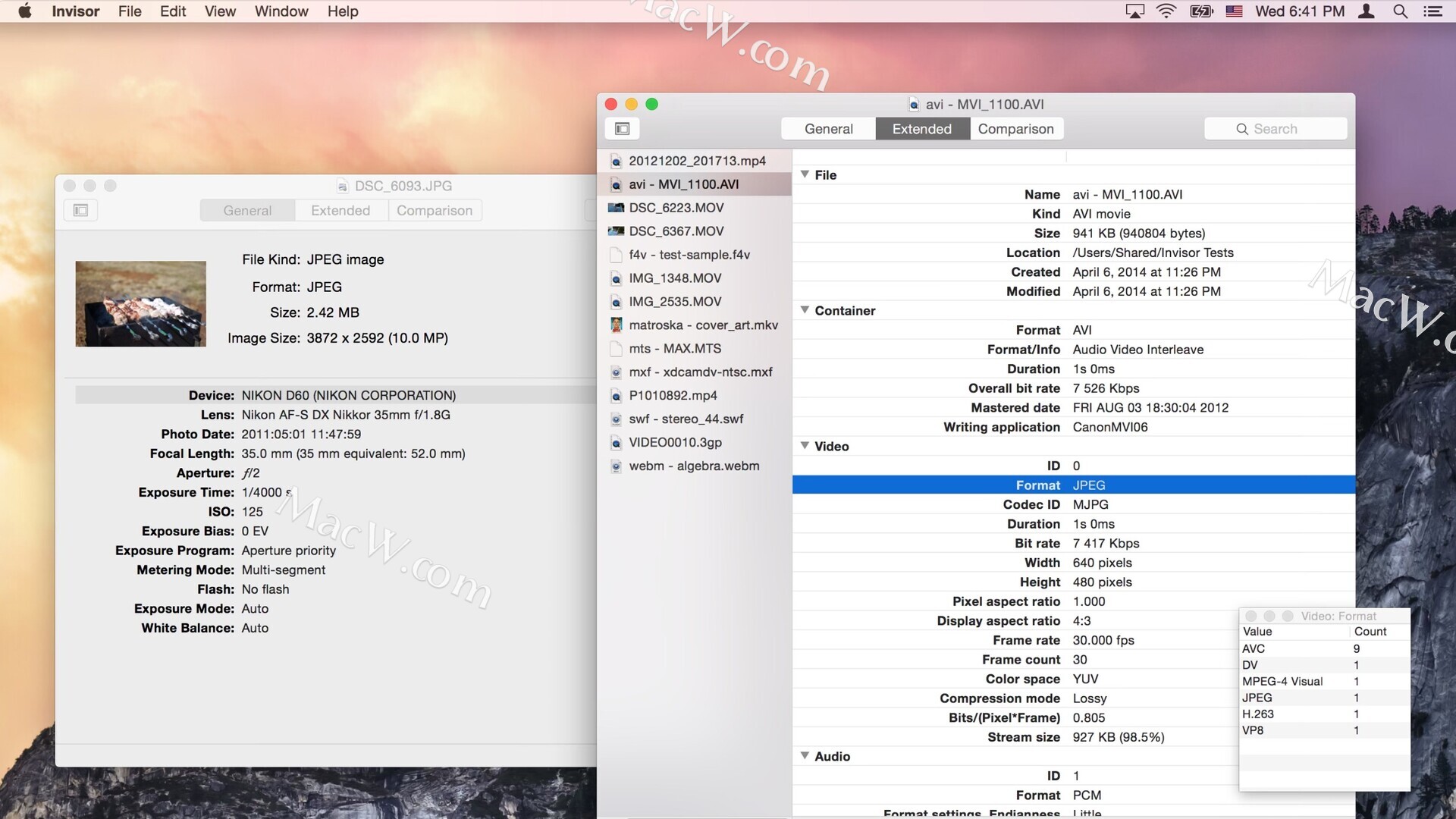This screenshot has height=819, width=1456.
Task: Click file icon of VIDEO0010.3gp
Action: pos(616,443)
